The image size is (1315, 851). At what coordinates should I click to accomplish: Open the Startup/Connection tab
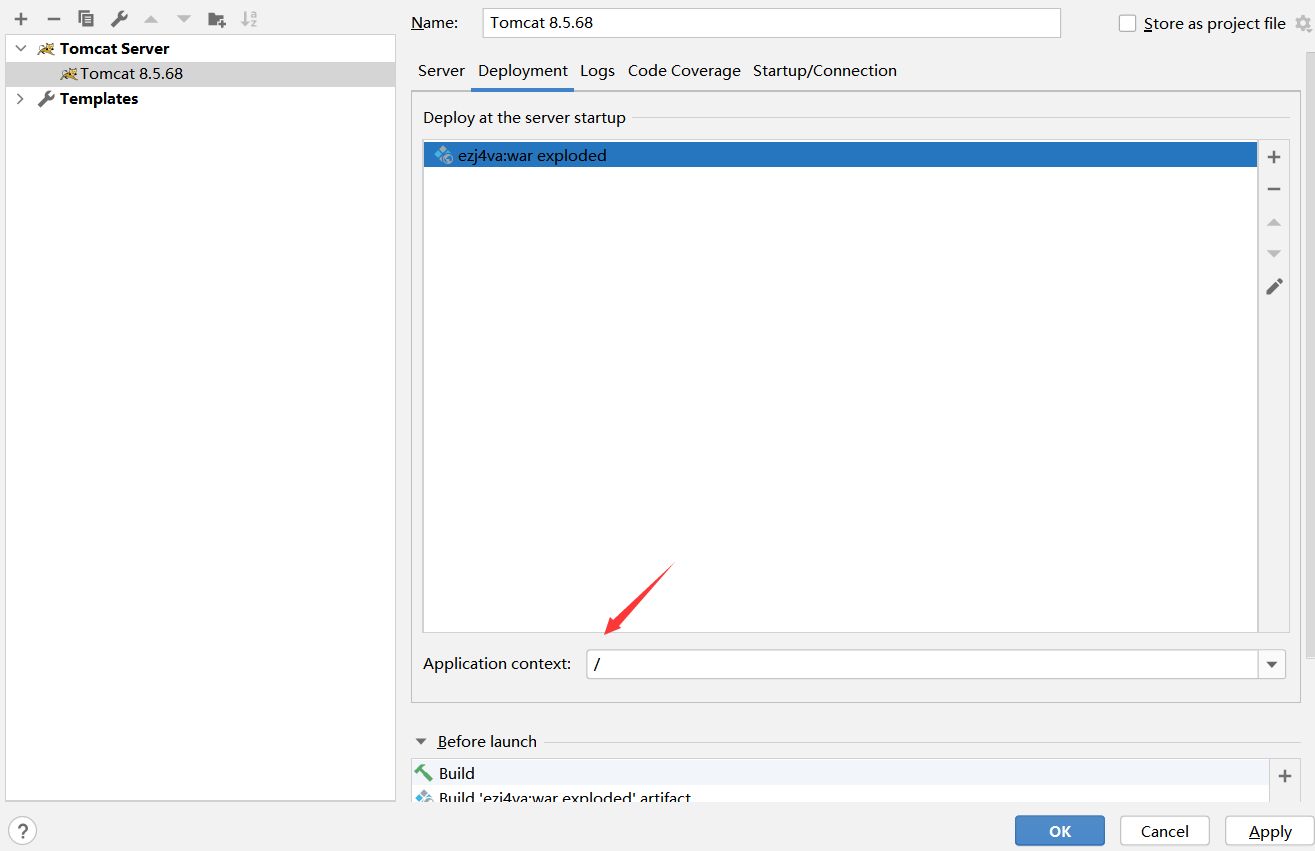tap(825, 71)
